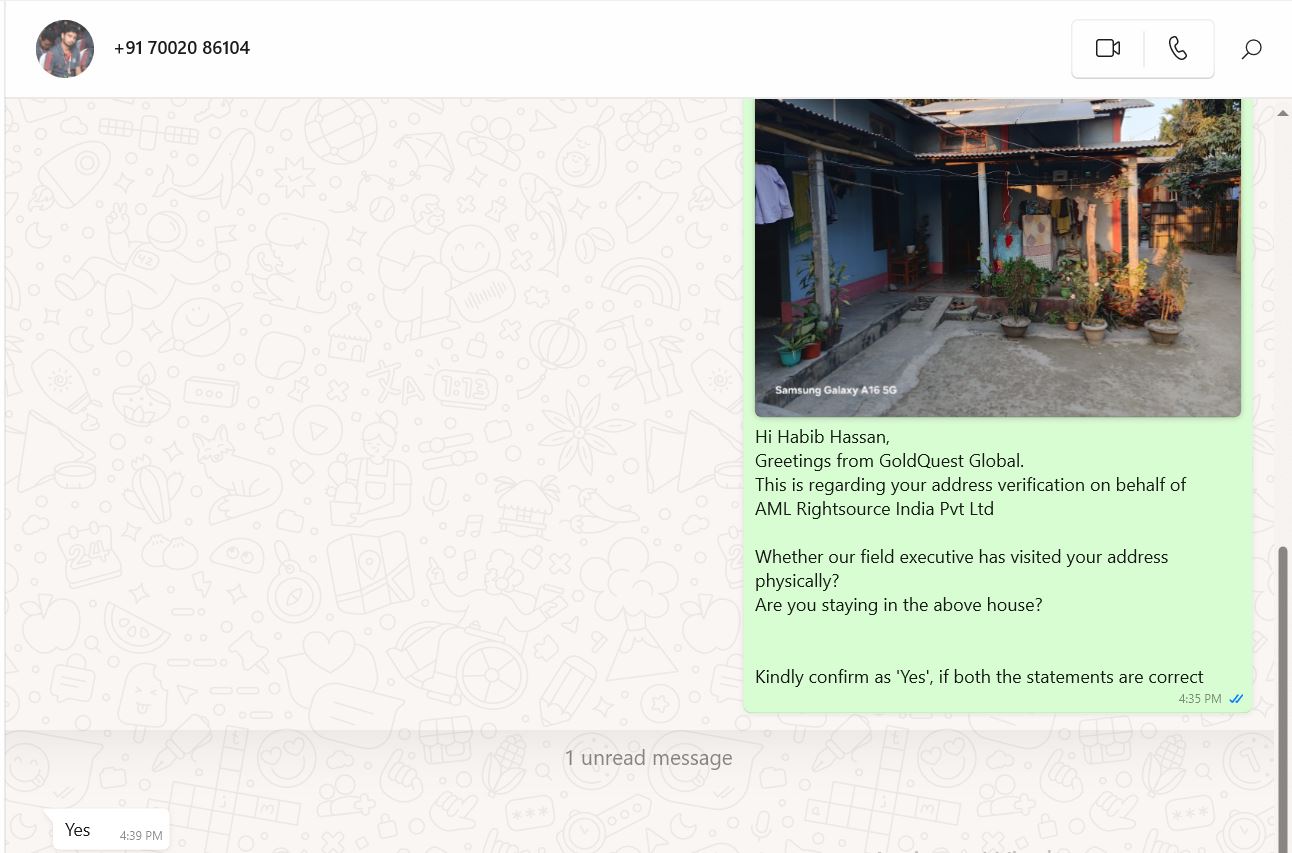Click the 4:35 PM message timestamp
Image resolution: width=1292 pixels, height=853 pixels.
point(1200,699)
